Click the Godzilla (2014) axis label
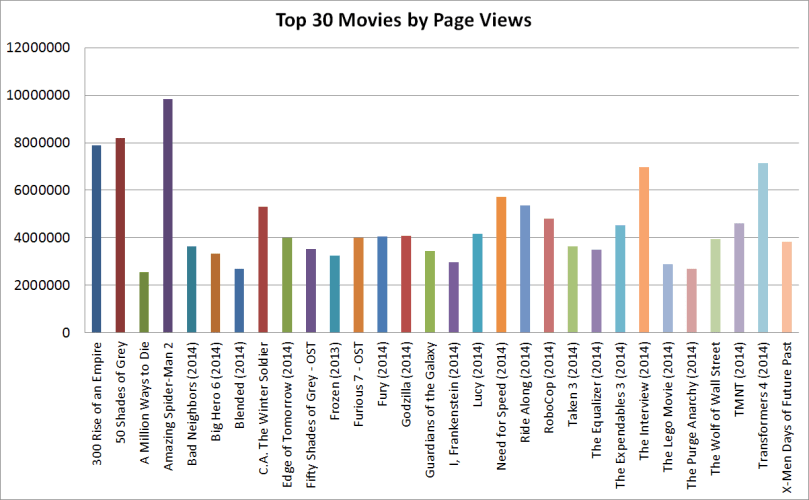The height and width of the screenshot is (500, 809). [x=407, y=384]
